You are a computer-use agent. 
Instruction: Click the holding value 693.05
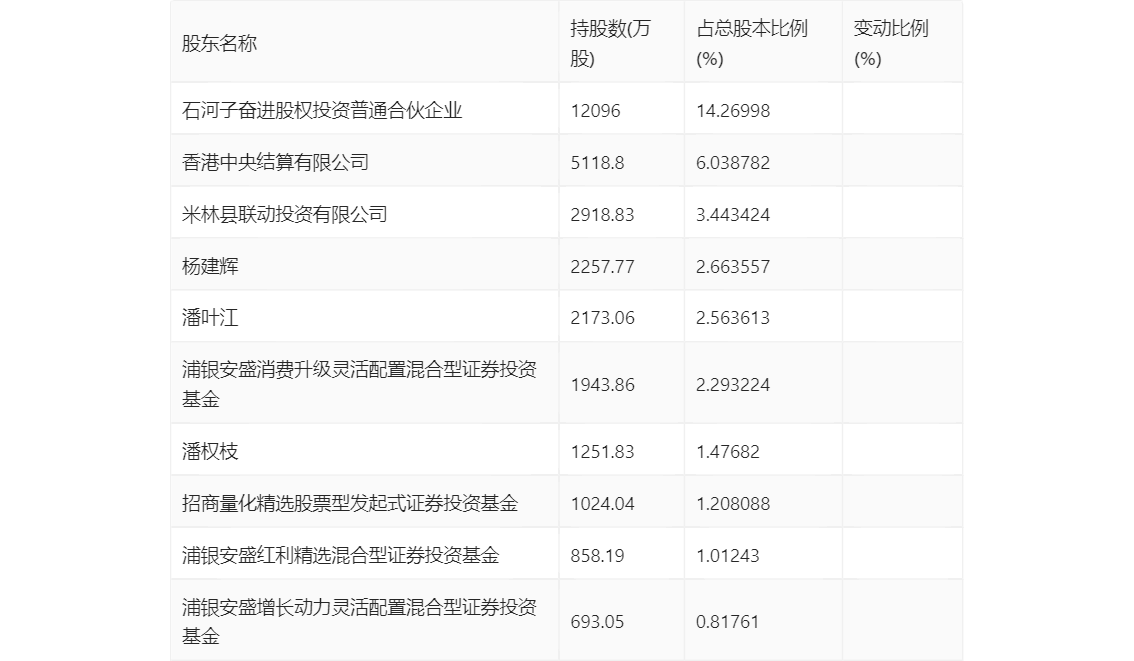[x=597, y=622]
